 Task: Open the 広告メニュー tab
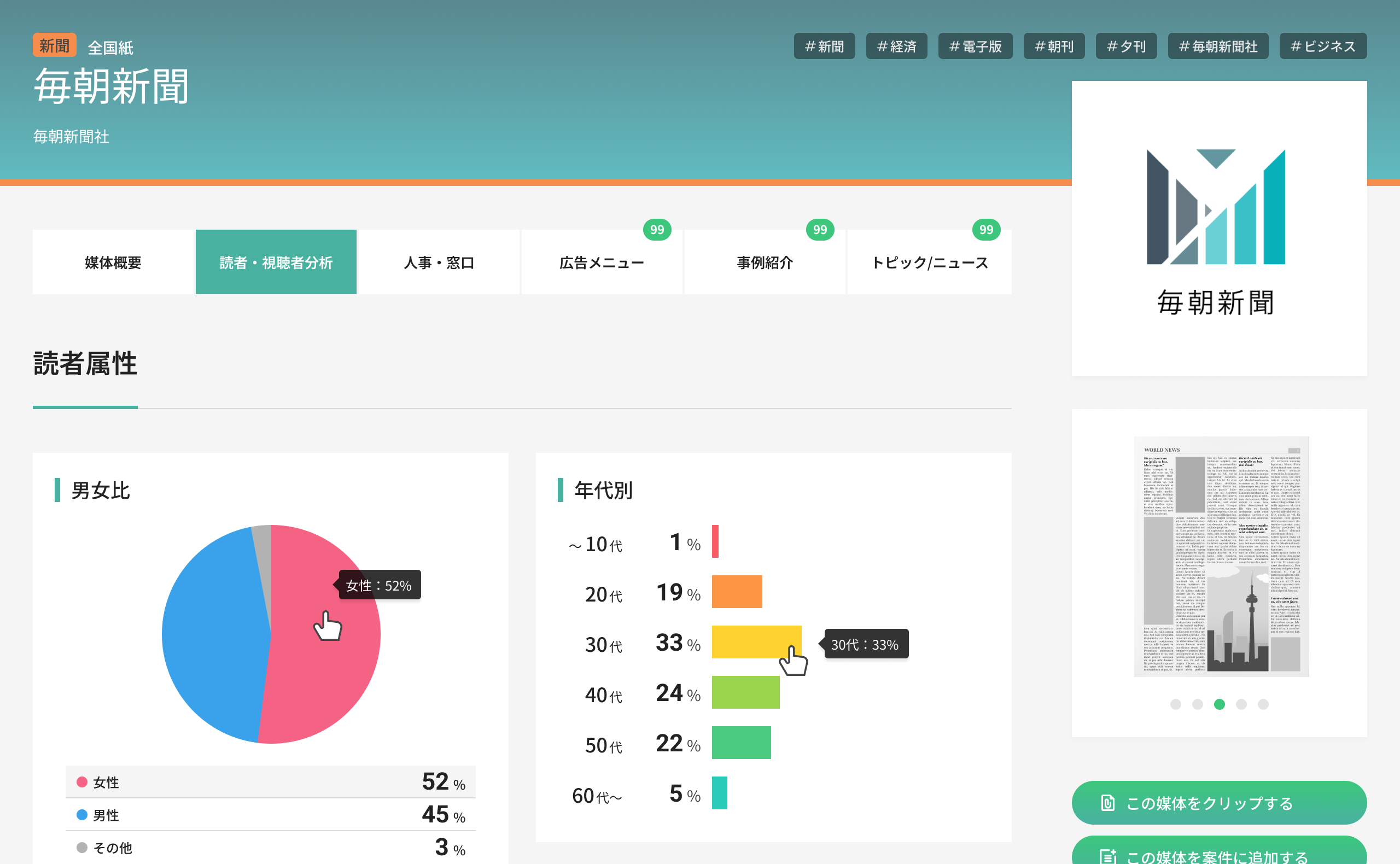[601, 262]
